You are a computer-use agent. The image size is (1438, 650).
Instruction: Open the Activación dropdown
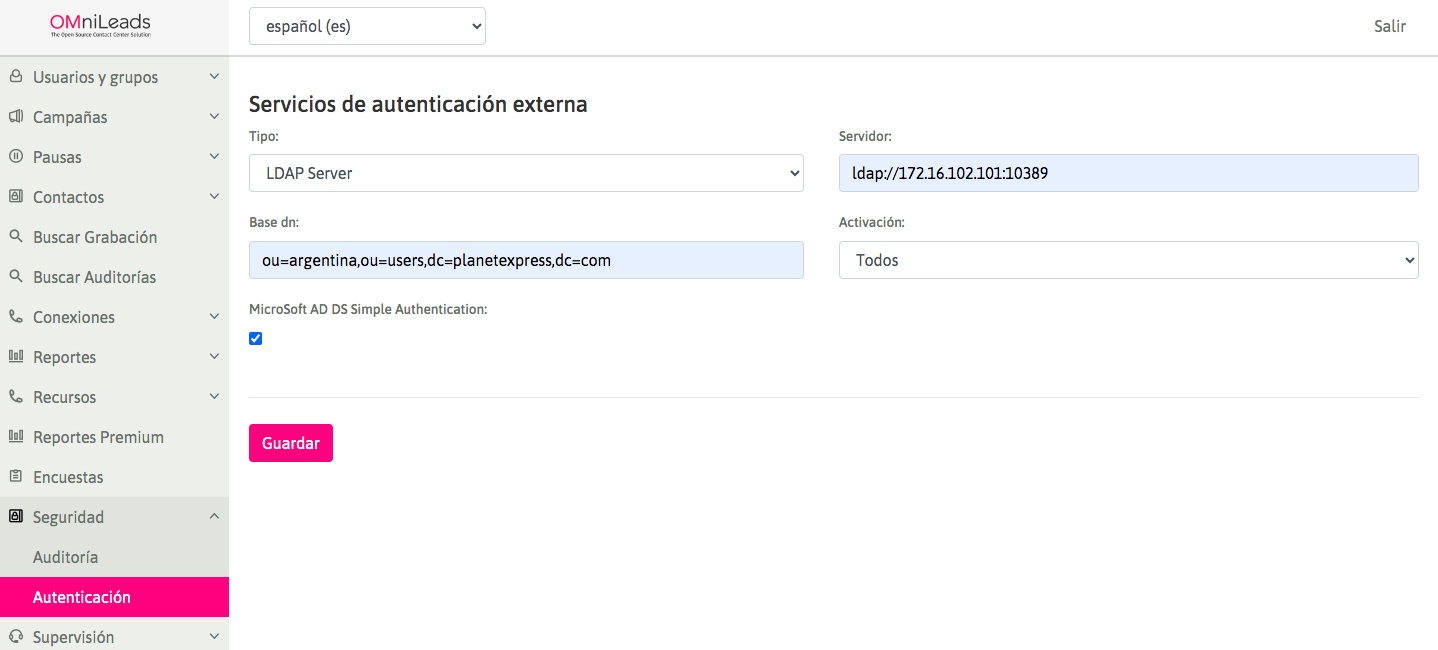[1128, 260]
